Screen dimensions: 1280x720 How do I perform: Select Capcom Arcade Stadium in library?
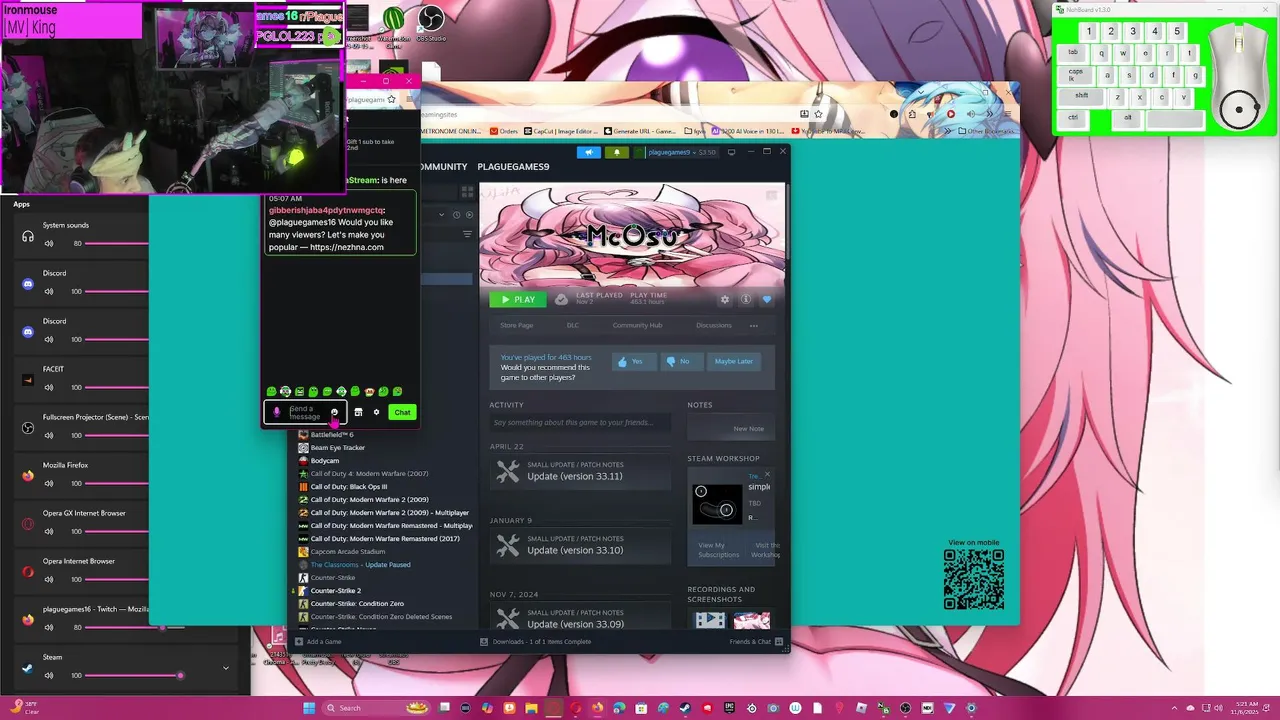pos(348,552)
